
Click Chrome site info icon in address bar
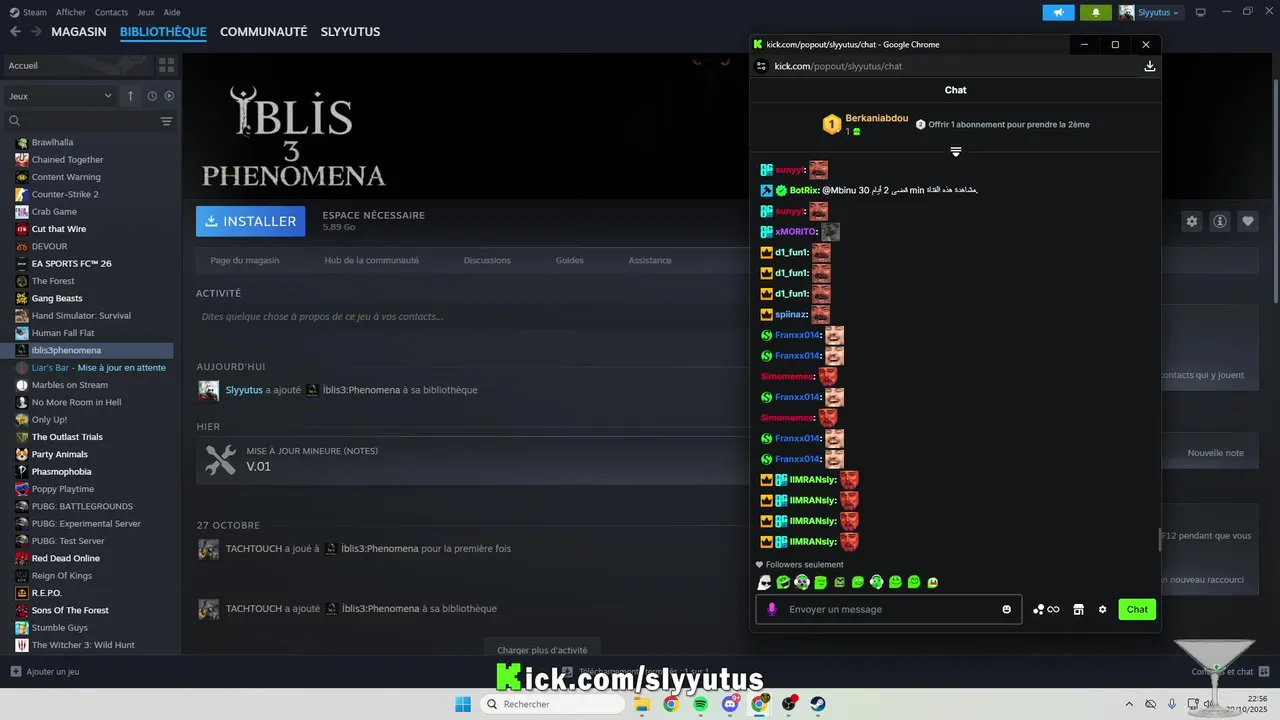[761, 66]
